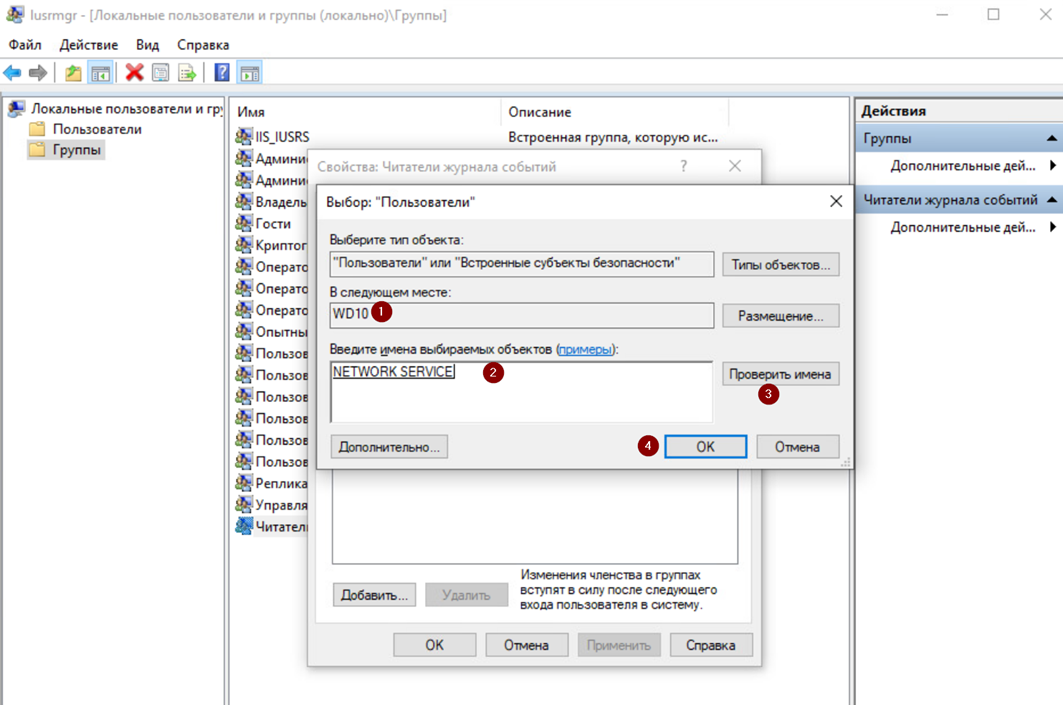
Task: Click the Properties toolbar icon
Action: [160, 73]
